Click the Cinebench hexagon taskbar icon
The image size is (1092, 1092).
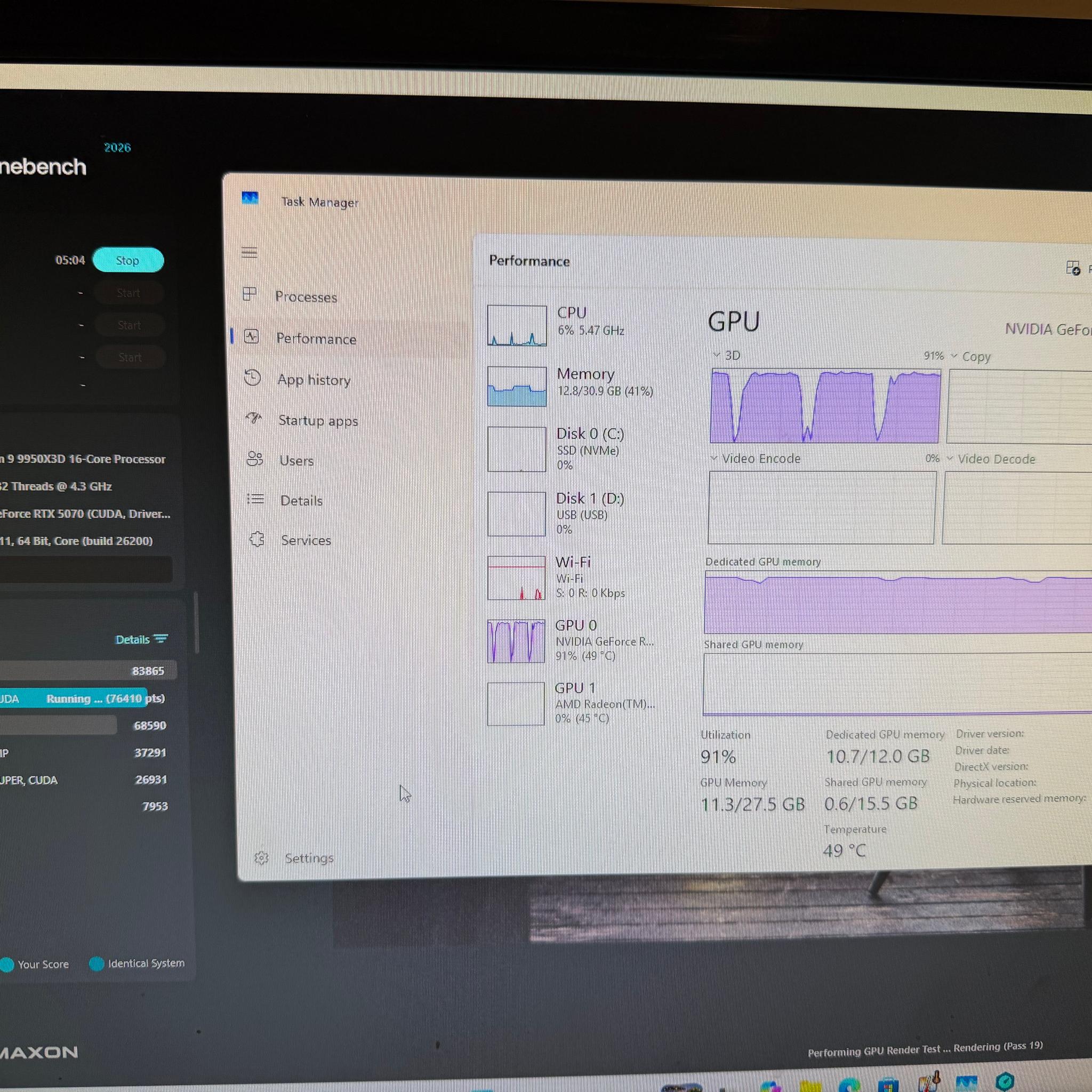pyautogui.click(x=1005, y=1081)
